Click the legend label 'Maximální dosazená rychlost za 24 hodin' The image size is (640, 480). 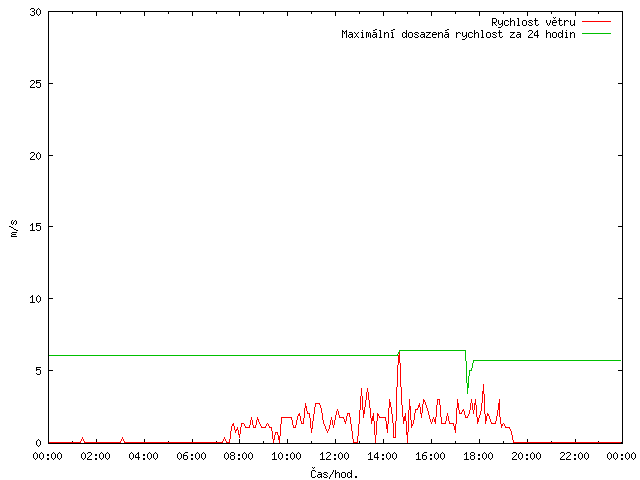pos(458,34)
